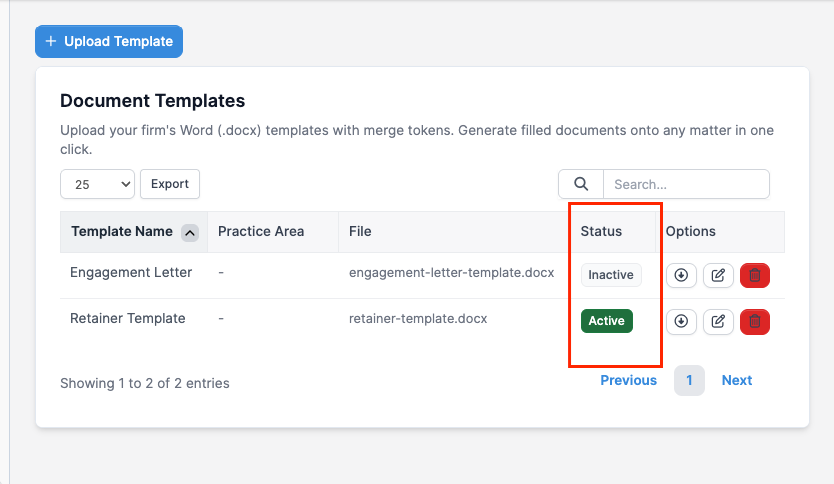Screen dimensions: 834x484
Task: Download the Engagement Letter template
Action: (x=681, y=276)
